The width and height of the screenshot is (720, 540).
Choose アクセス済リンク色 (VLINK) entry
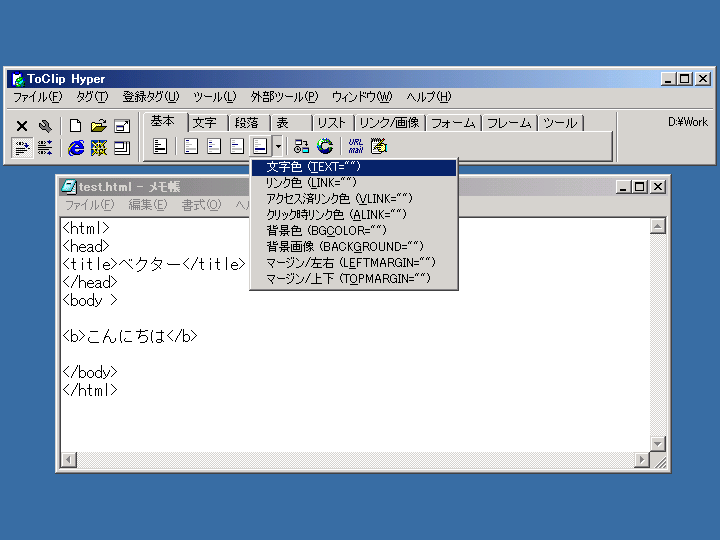(354, 199)
